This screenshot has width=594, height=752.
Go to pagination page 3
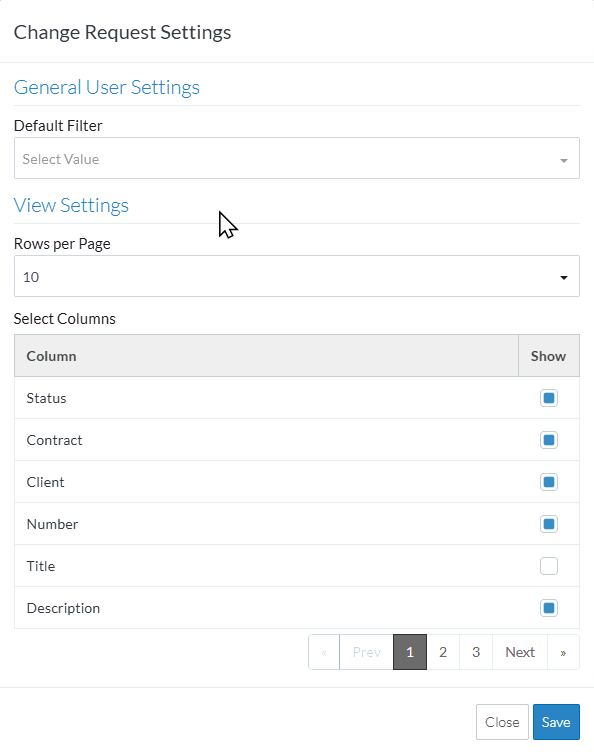[x=476, y=652]
